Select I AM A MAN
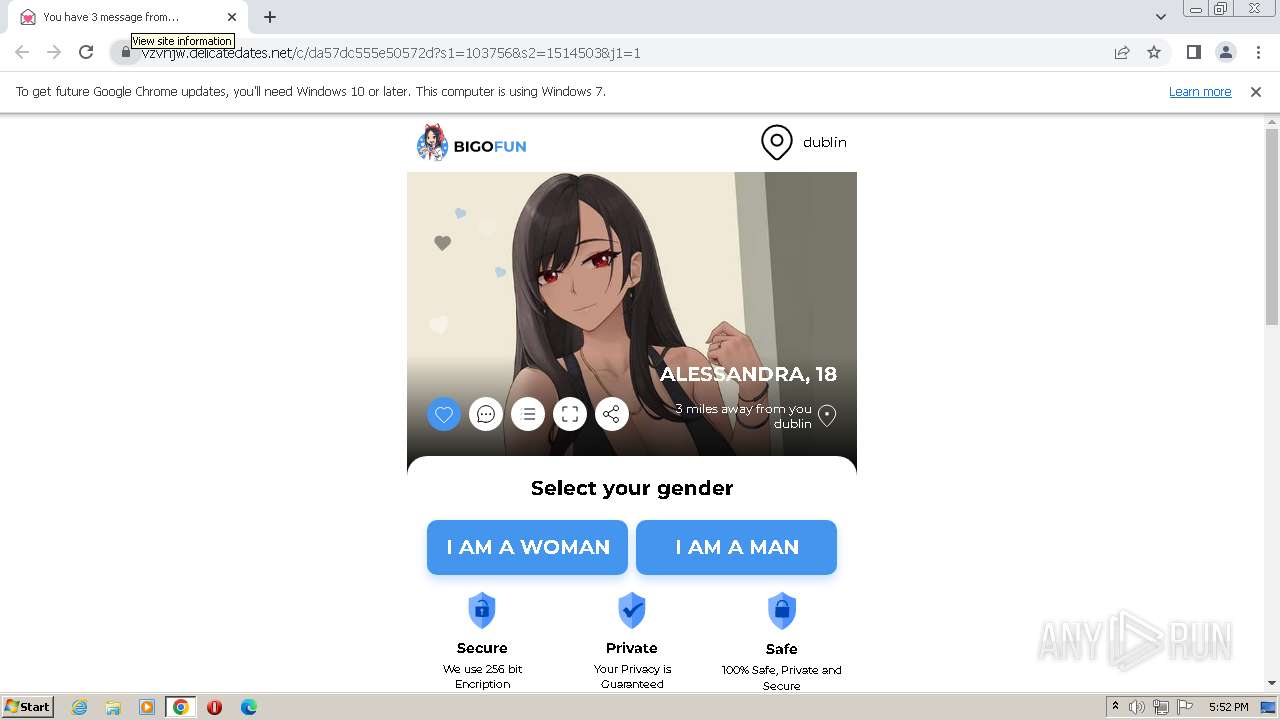This screenshot has width=1280, height=720. point(737,547)
